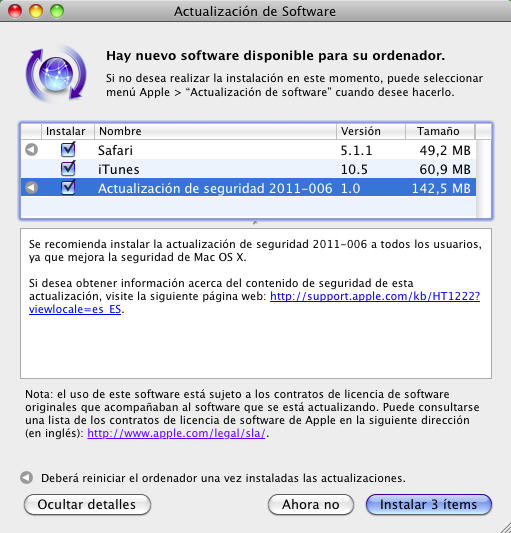
Task: Click the 60,9 MB size cell
Action: coord(445,169)
